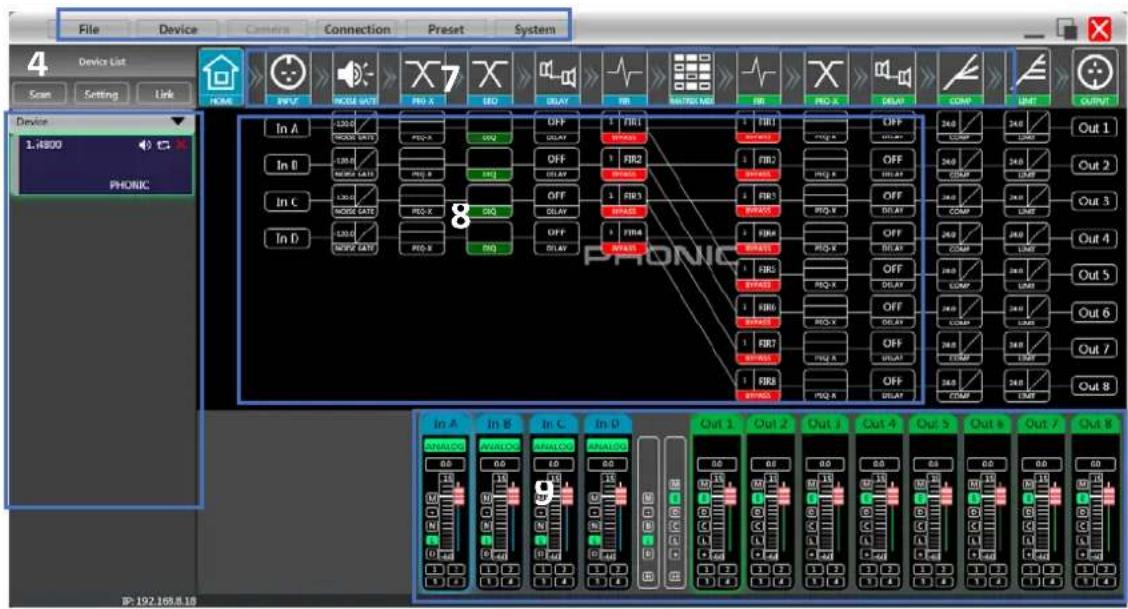
Task: Open the INPUT connector module icon
Action: 288,78
